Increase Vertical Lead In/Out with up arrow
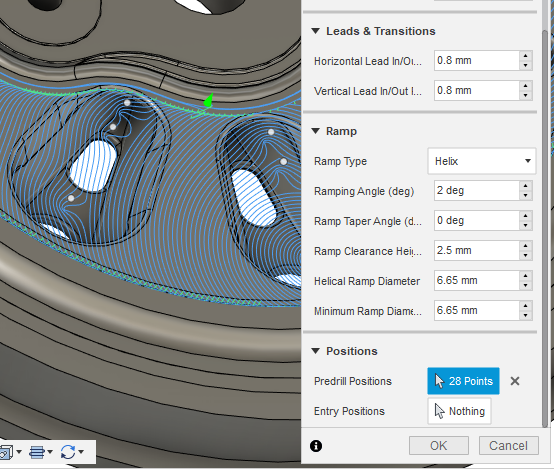 (x=526, y=86)
